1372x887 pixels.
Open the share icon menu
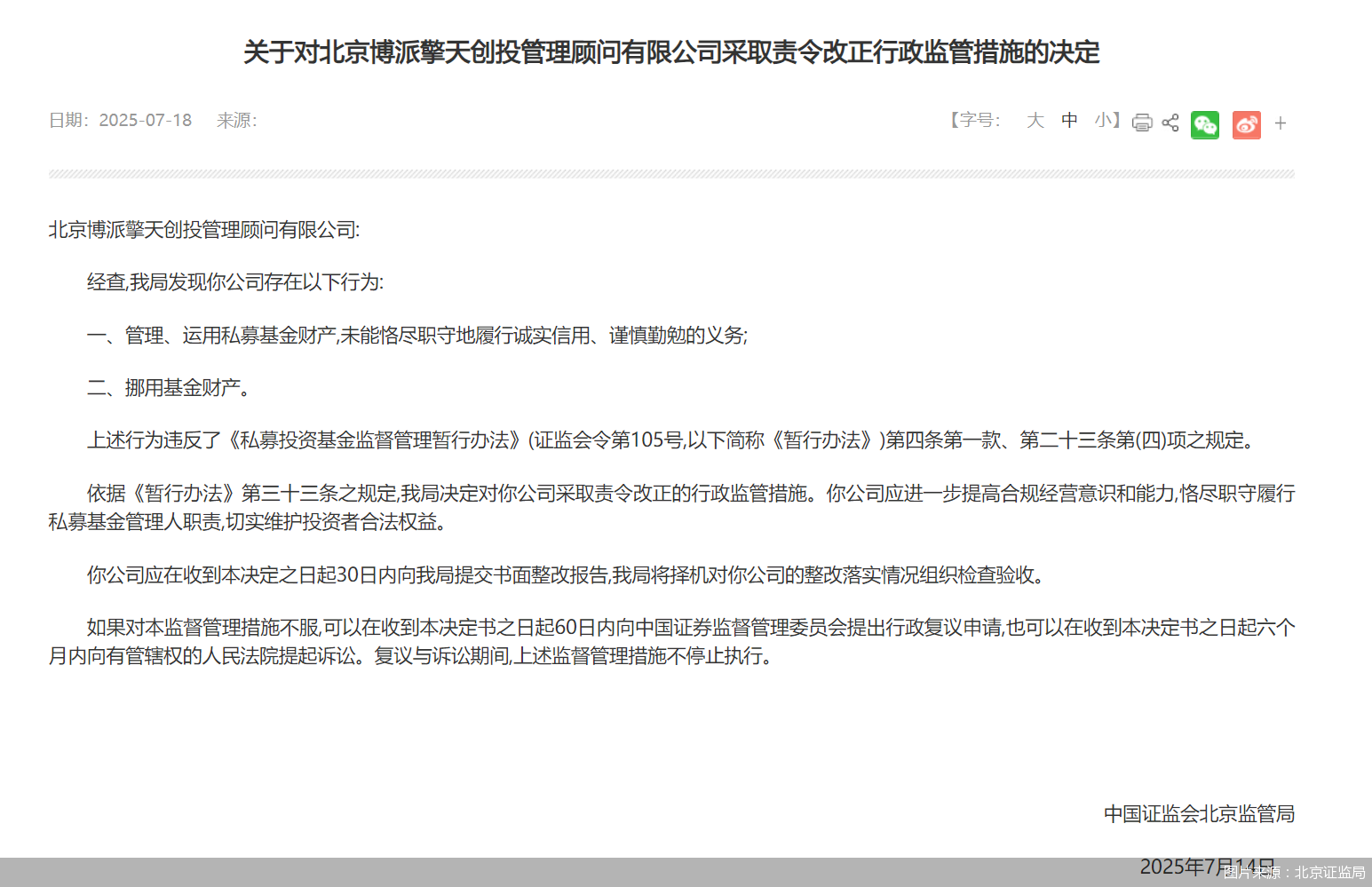coord(1170,123)
